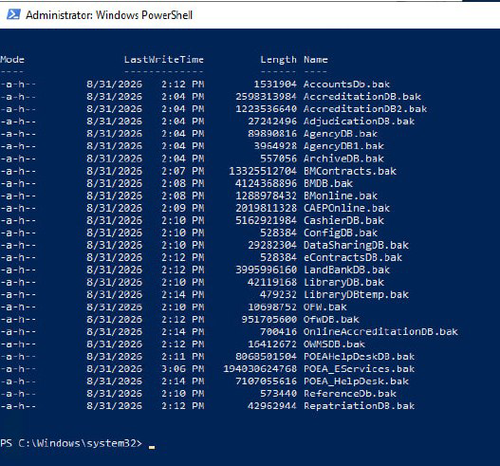Click the eContractsDB.bak file name

pyautogui.click(x=353, y=258)
